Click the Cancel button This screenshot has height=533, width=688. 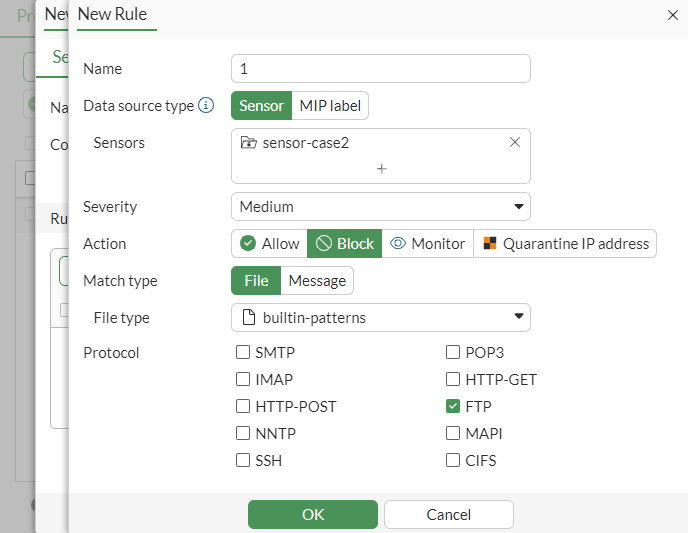point(448,514)
